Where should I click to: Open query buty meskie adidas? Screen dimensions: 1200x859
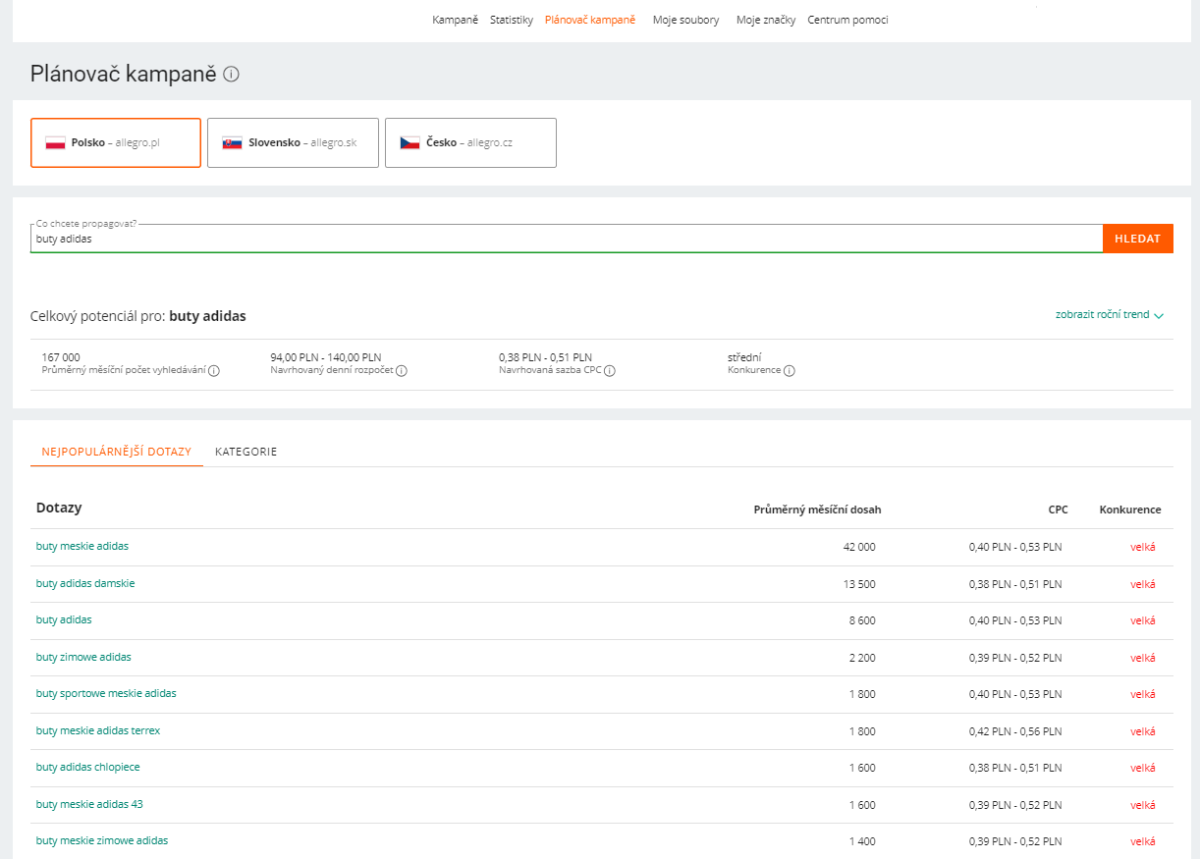point(82,546)
